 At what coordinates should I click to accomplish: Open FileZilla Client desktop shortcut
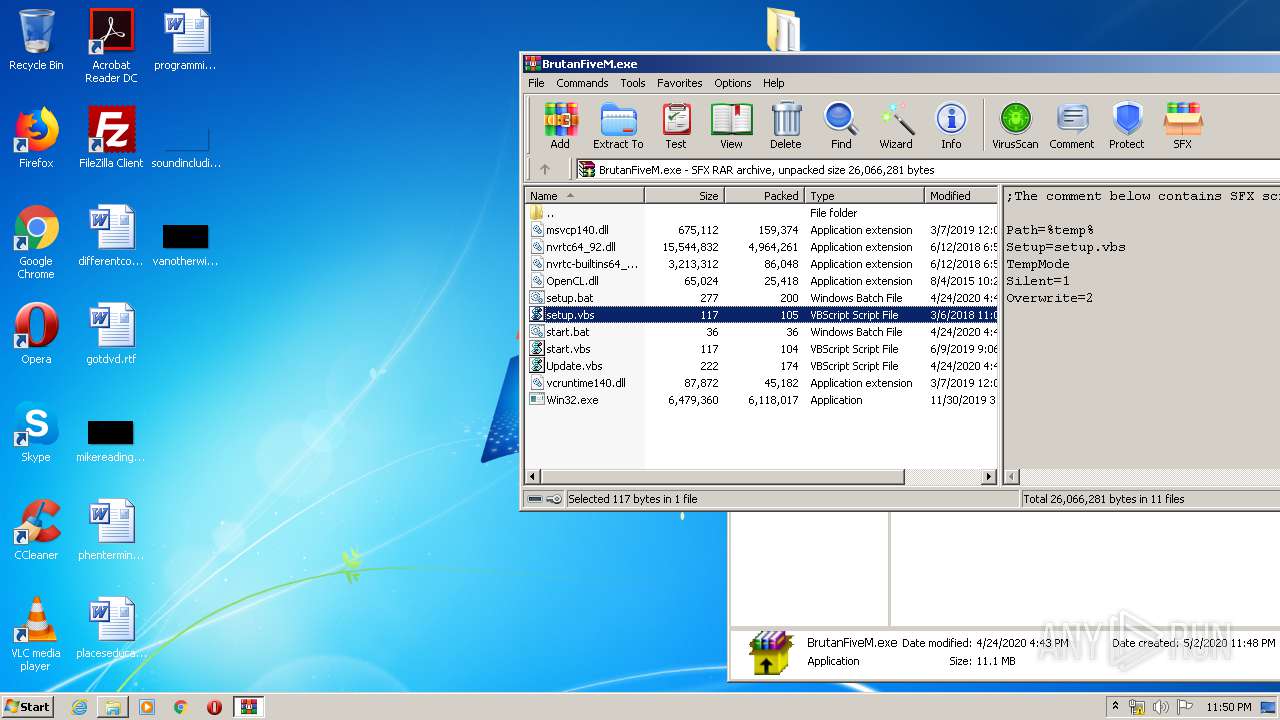(x=111, y=138)
